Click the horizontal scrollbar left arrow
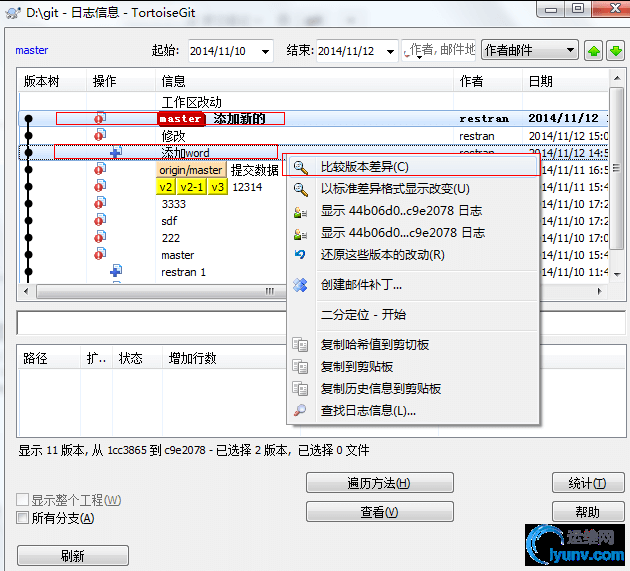Viewport: 630px width, 571px height. pos(26,291)
